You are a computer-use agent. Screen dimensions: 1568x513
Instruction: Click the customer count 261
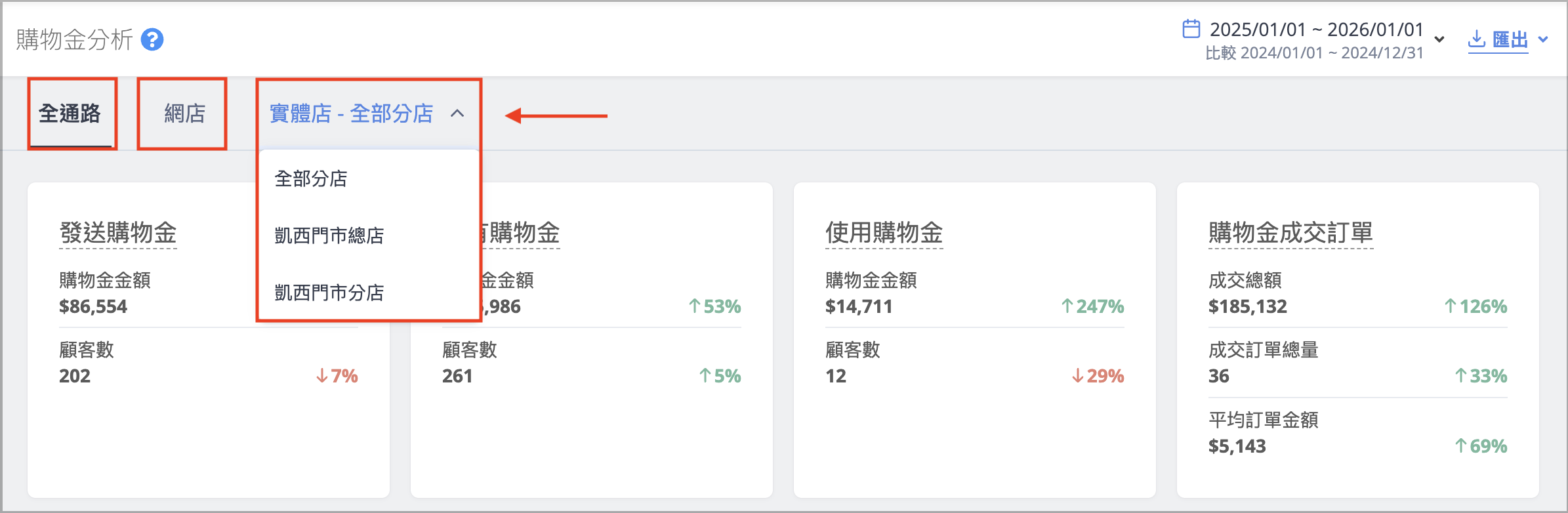[457, 376]
